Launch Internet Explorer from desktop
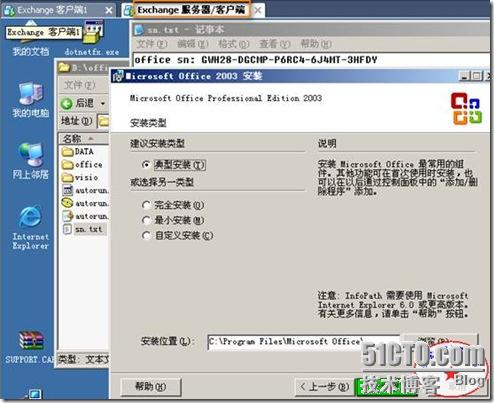The image size is (494, 403). click(30, 227)
